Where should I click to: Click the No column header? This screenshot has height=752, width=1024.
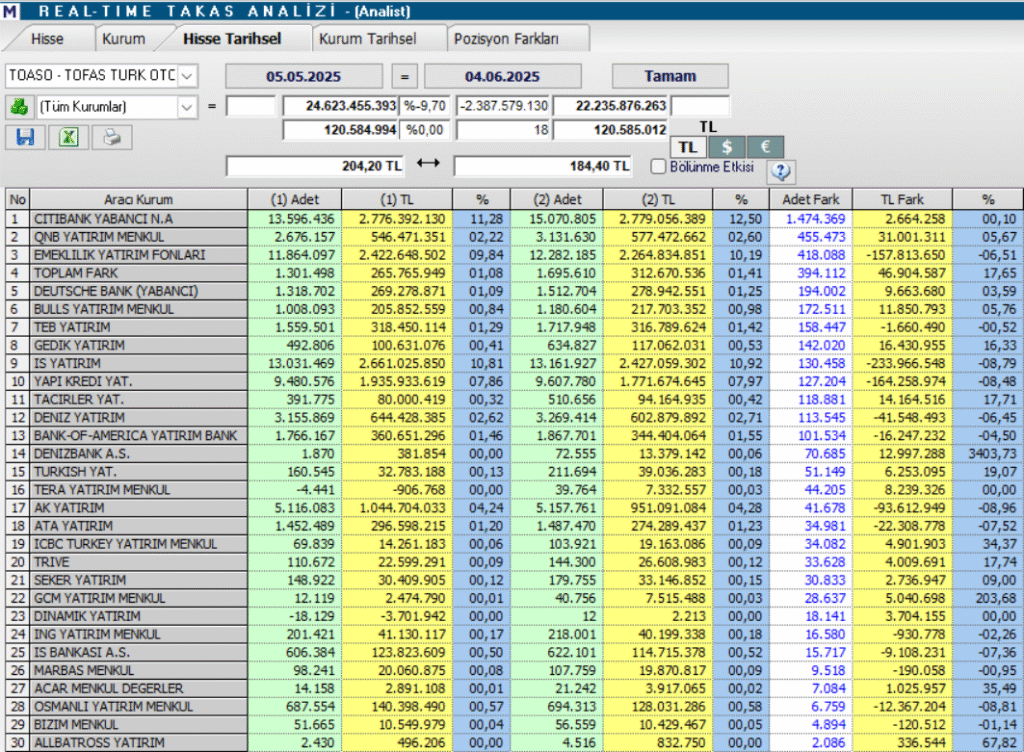coord(18,199)
